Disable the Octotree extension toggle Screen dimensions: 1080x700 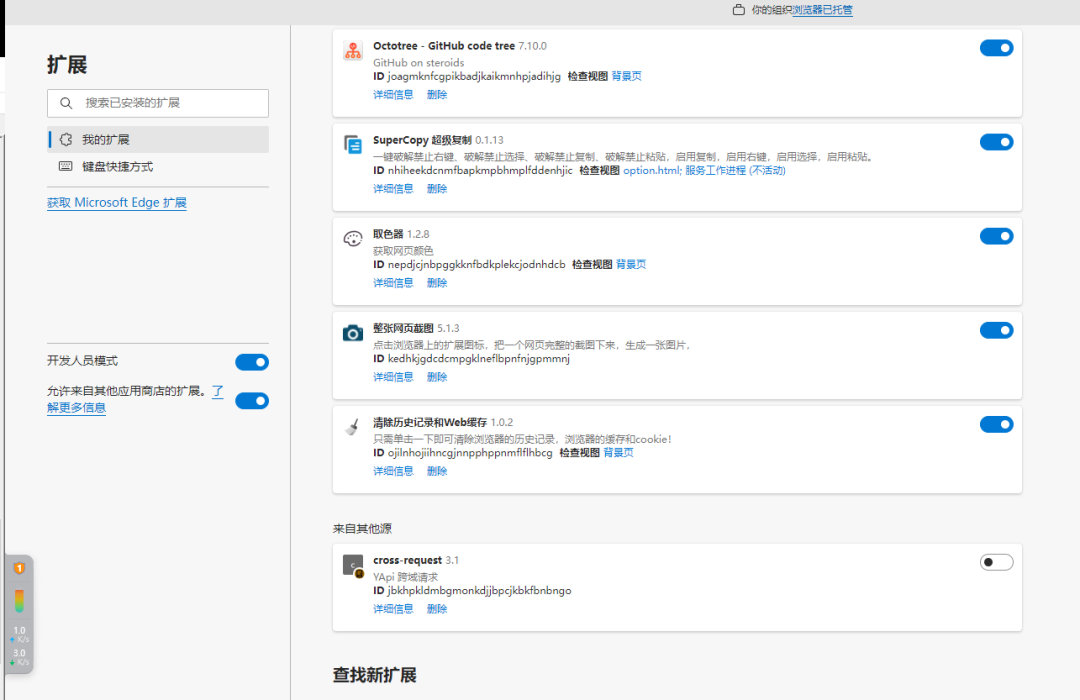(996, 48)
